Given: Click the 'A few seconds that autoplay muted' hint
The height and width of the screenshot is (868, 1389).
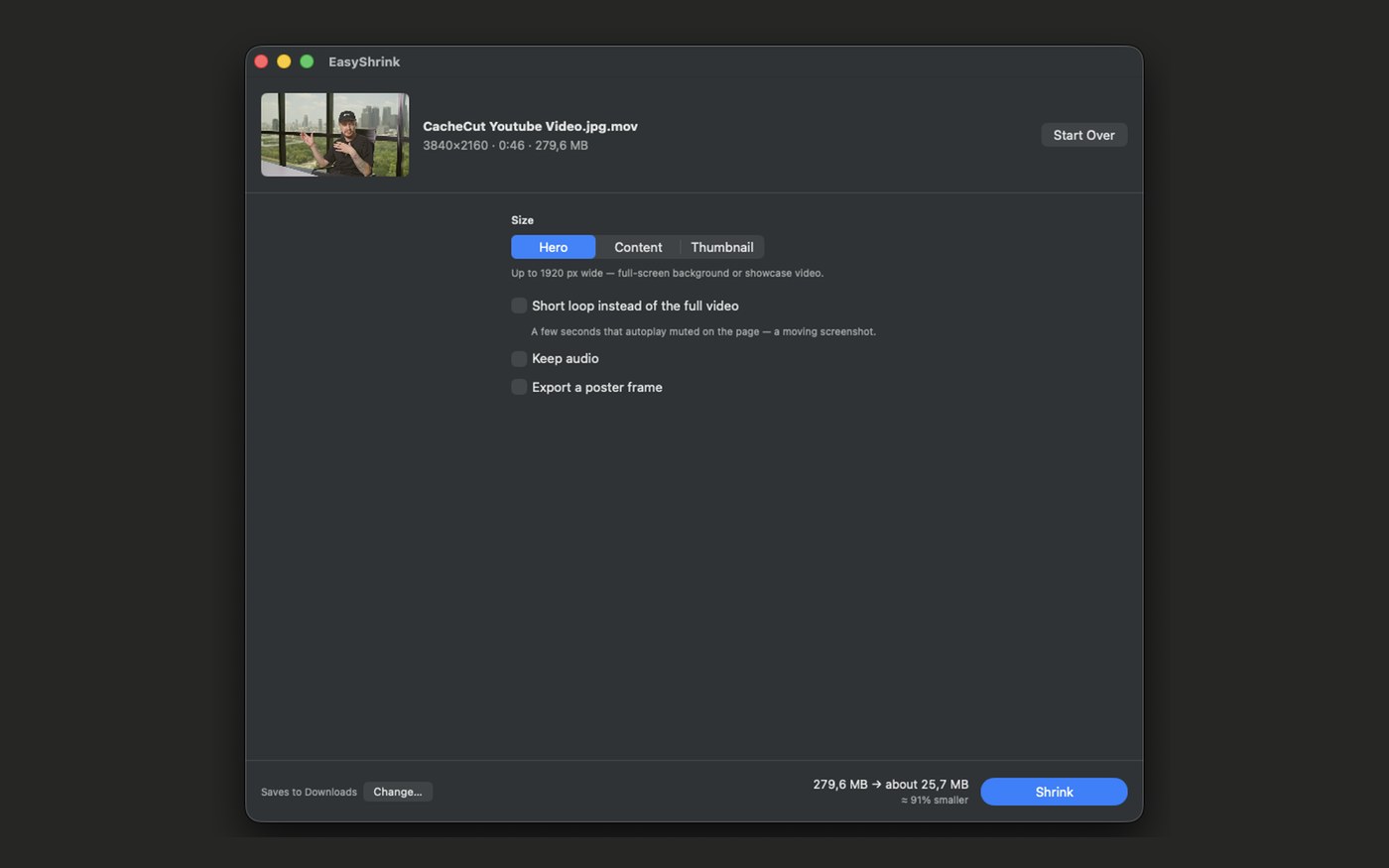Looking at the screenshot, I should point(703,331).
